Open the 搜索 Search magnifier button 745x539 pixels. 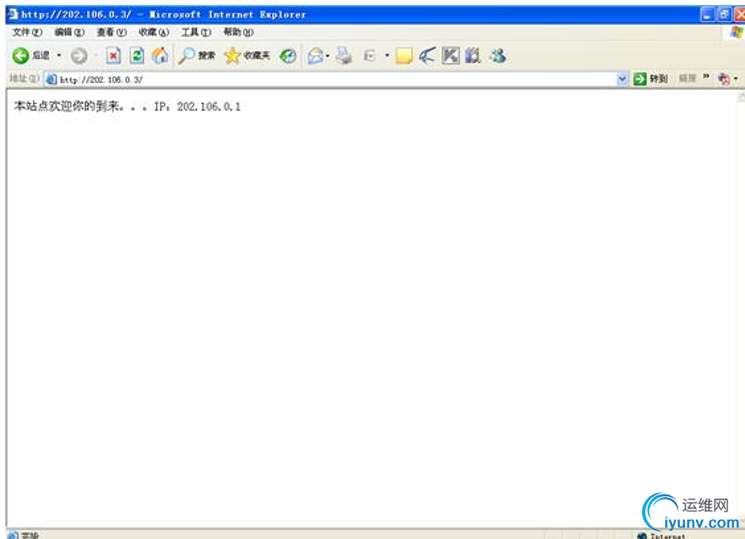[196, 56]
